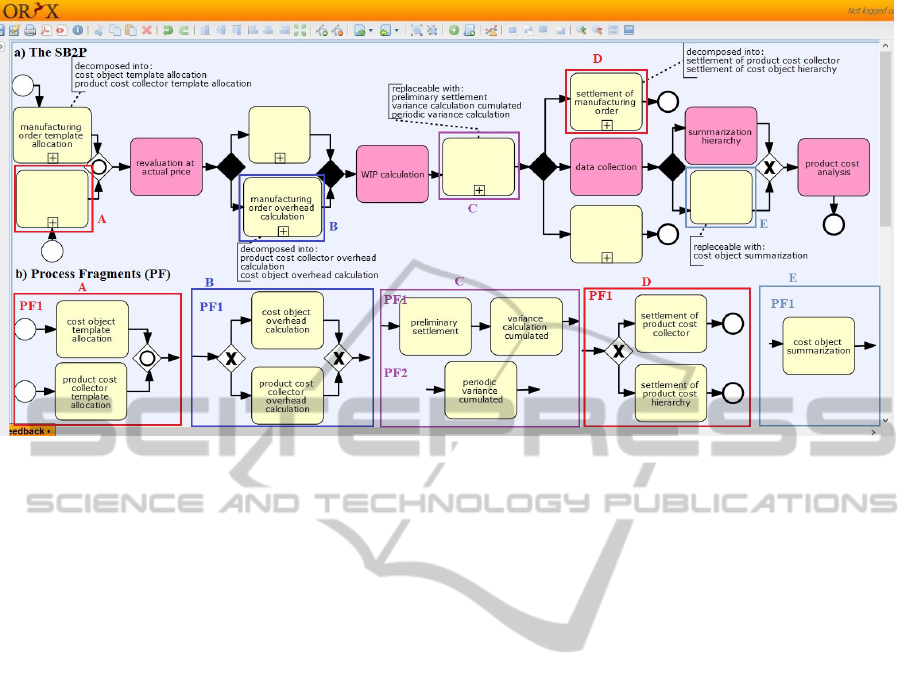Screen dimensions: 914x687
Task: Click the Redo arrow icon
Action: click(184, 31)
